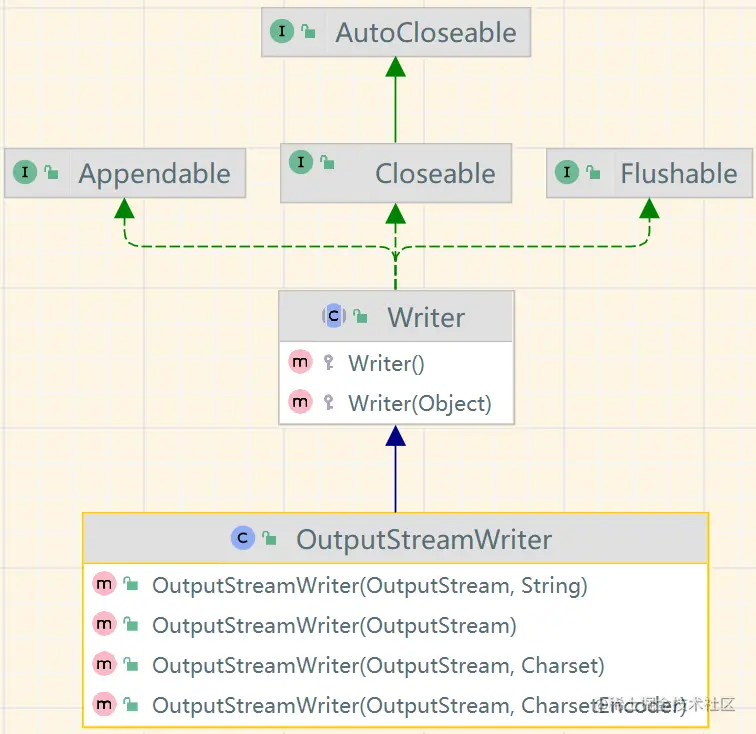Viewport: 756px width, 734px height.
Task: Click method icon of the CharsetEncoder constructor
Action: 104,704
